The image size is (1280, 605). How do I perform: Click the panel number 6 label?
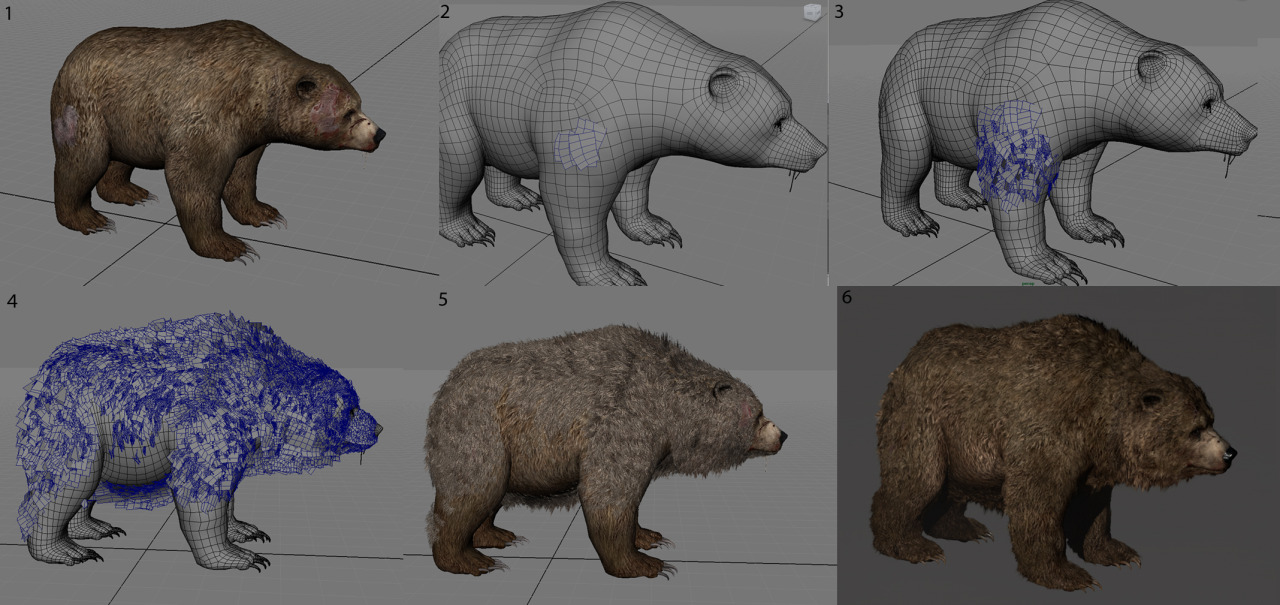coord(847,299)
